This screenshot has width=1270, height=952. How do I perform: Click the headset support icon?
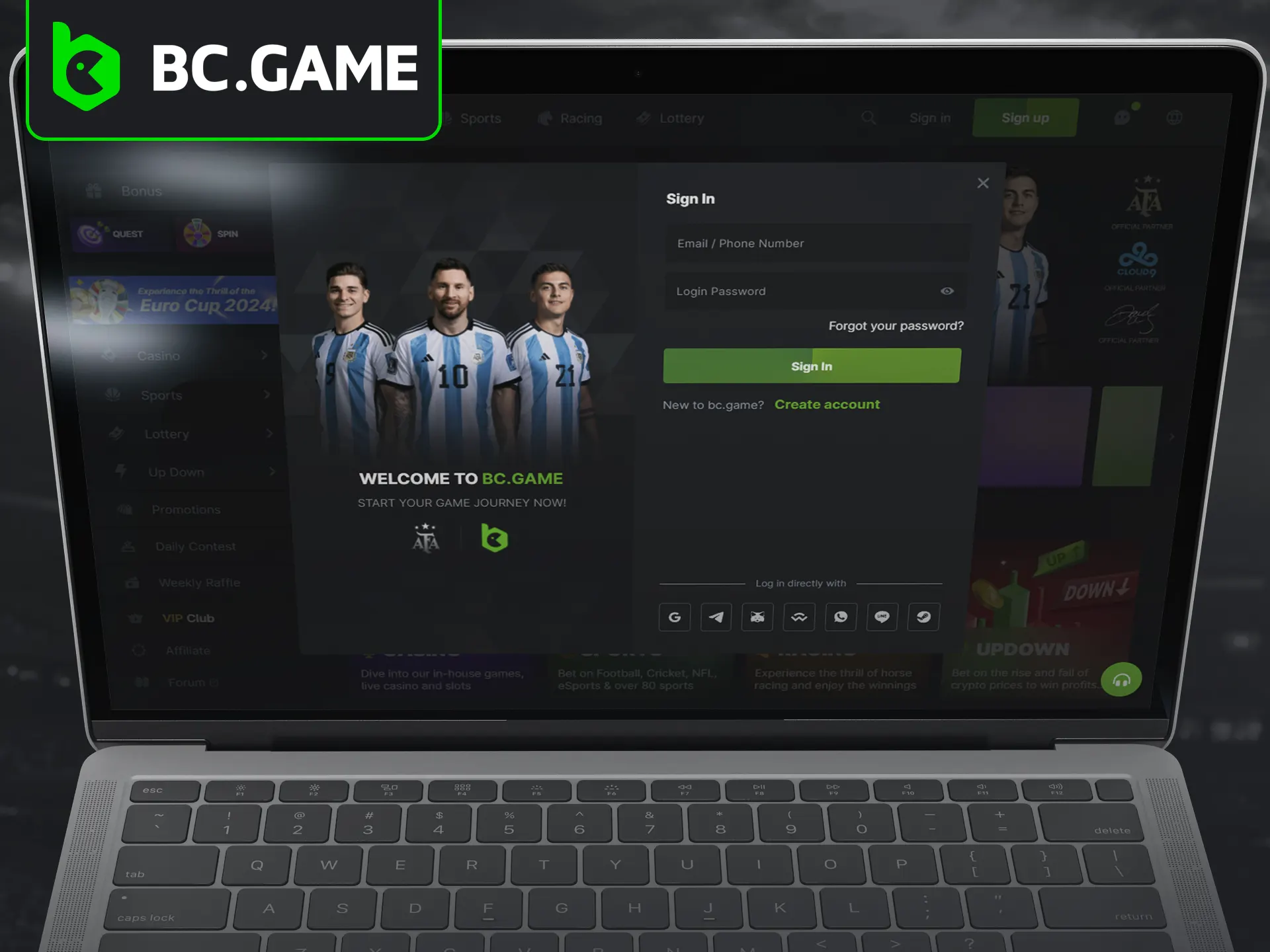click(1121, 680)
